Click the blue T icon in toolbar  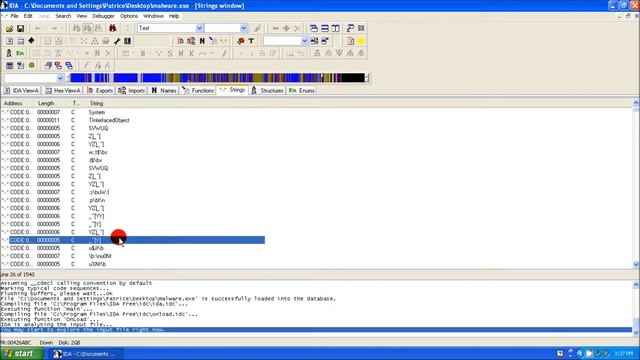click(x=251, y=41)
